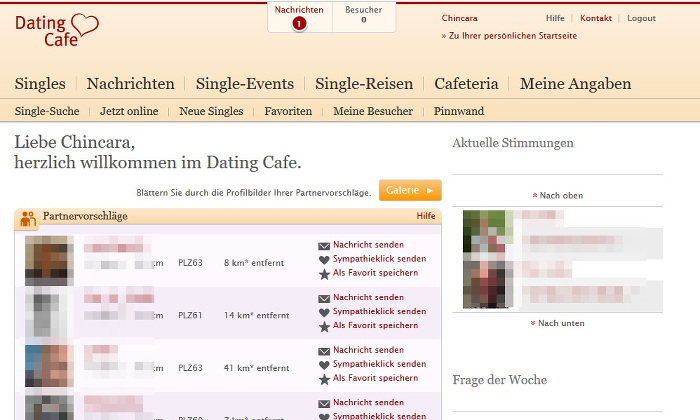Select the Neue Singles submenu item
700x420 pixels.
pos(211,111)
